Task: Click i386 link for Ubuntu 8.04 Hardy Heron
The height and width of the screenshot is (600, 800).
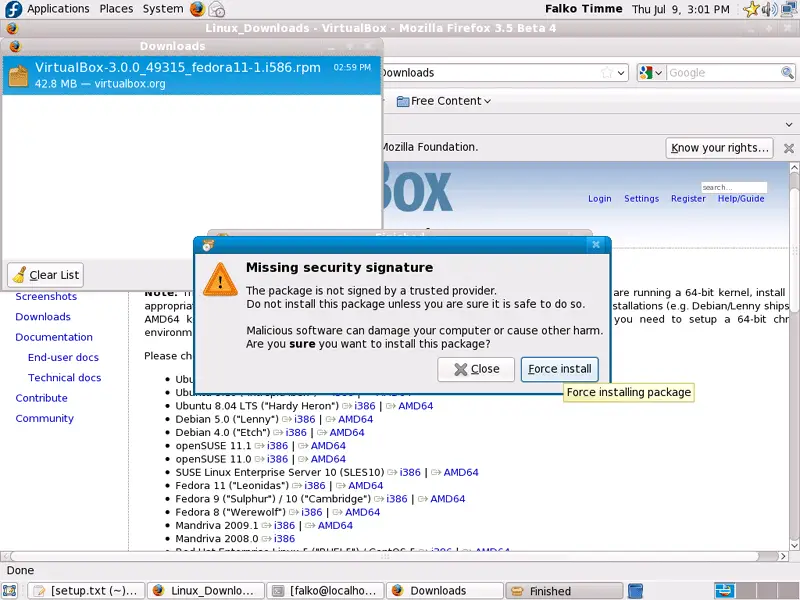Action: click(365, 406)
